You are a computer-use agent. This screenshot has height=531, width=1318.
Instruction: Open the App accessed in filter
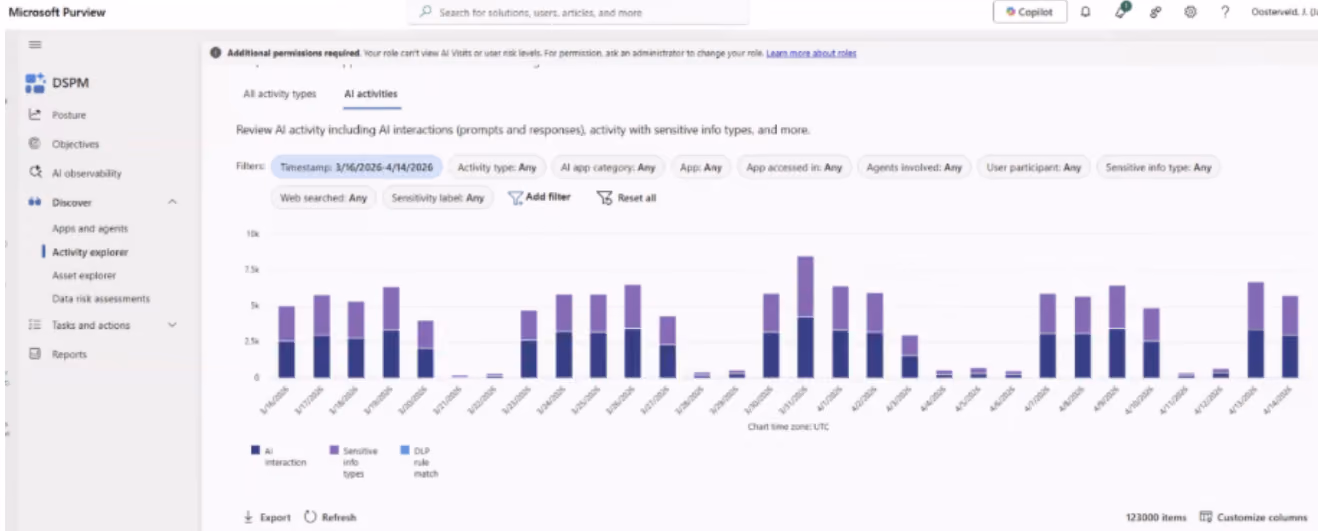tap(795, 168)
